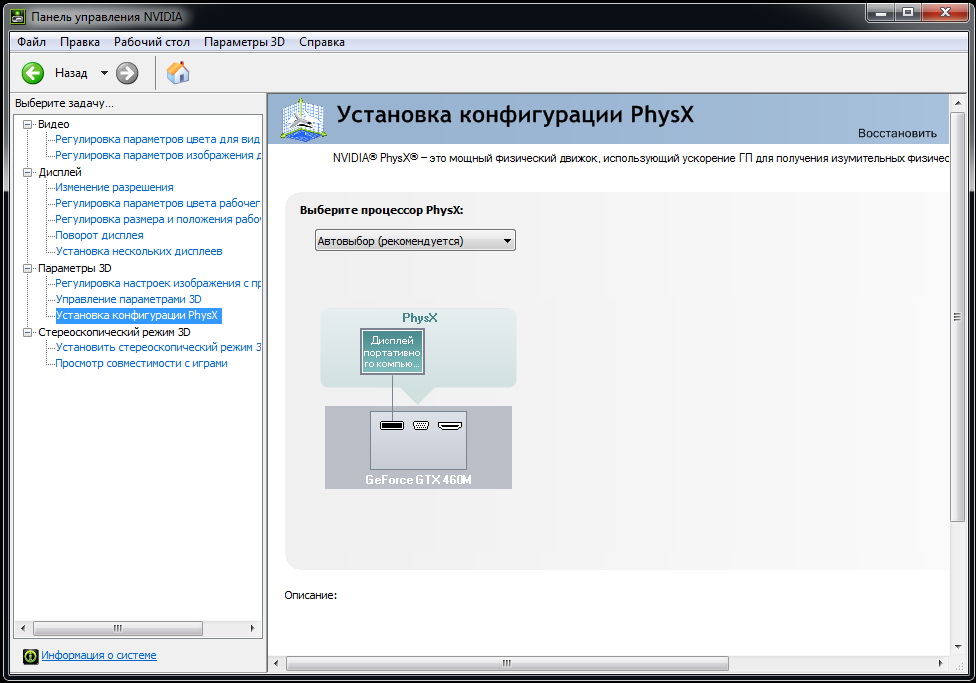Image resolution: width=976 pixels, height=683 pixels.
Task: Open the Справка menu
Action: (322, 42)
